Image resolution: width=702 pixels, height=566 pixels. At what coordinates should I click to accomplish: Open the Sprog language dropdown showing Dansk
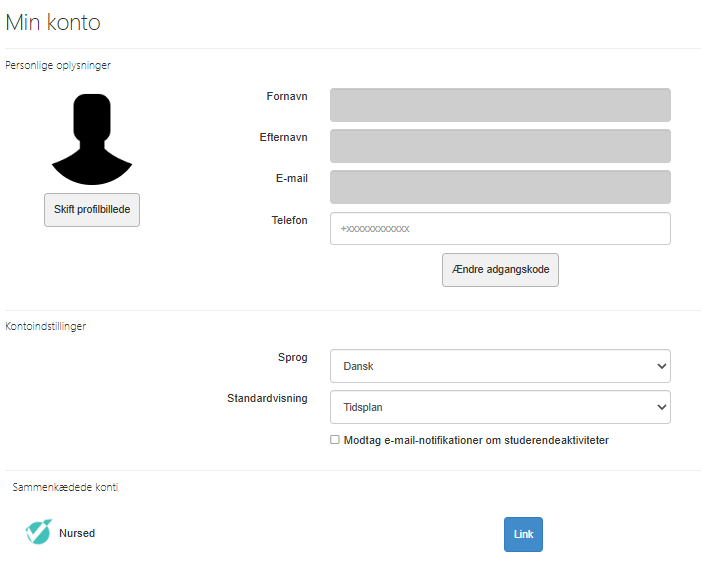click(x=500, y=366)
